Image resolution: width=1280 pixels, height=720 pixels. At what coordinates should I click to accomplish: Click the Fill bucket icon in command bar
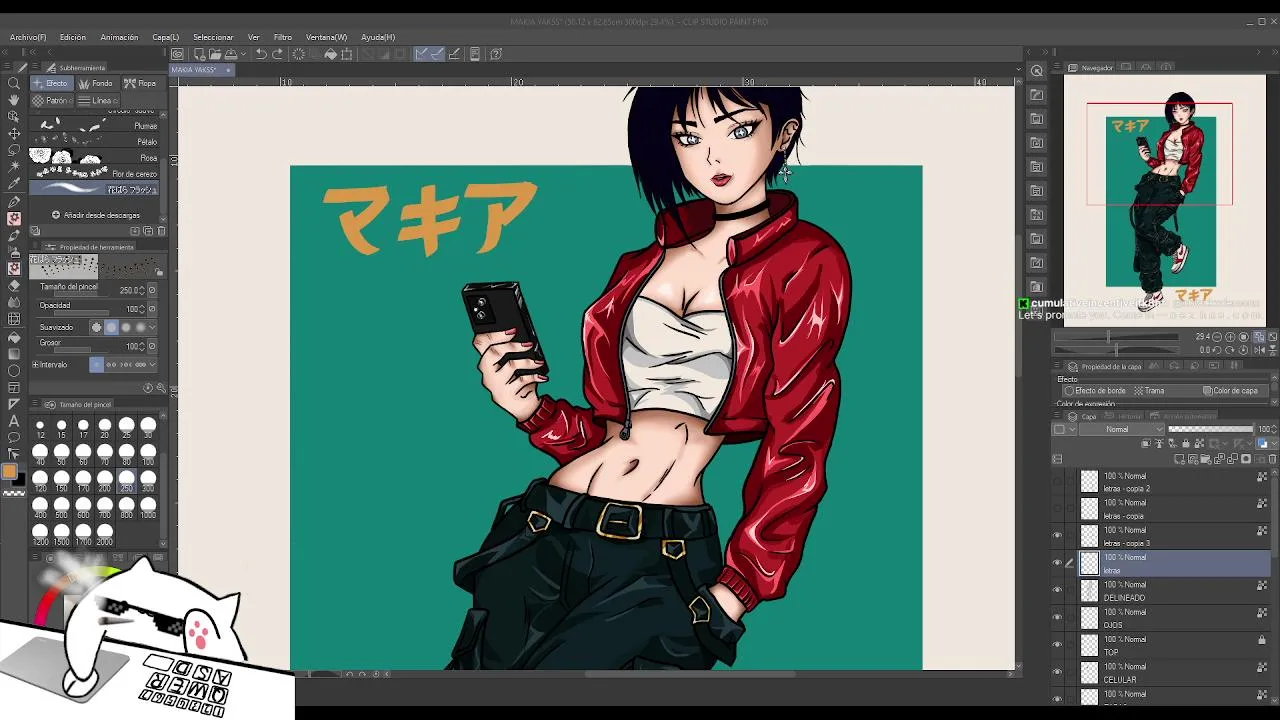(x=330, y=54)
